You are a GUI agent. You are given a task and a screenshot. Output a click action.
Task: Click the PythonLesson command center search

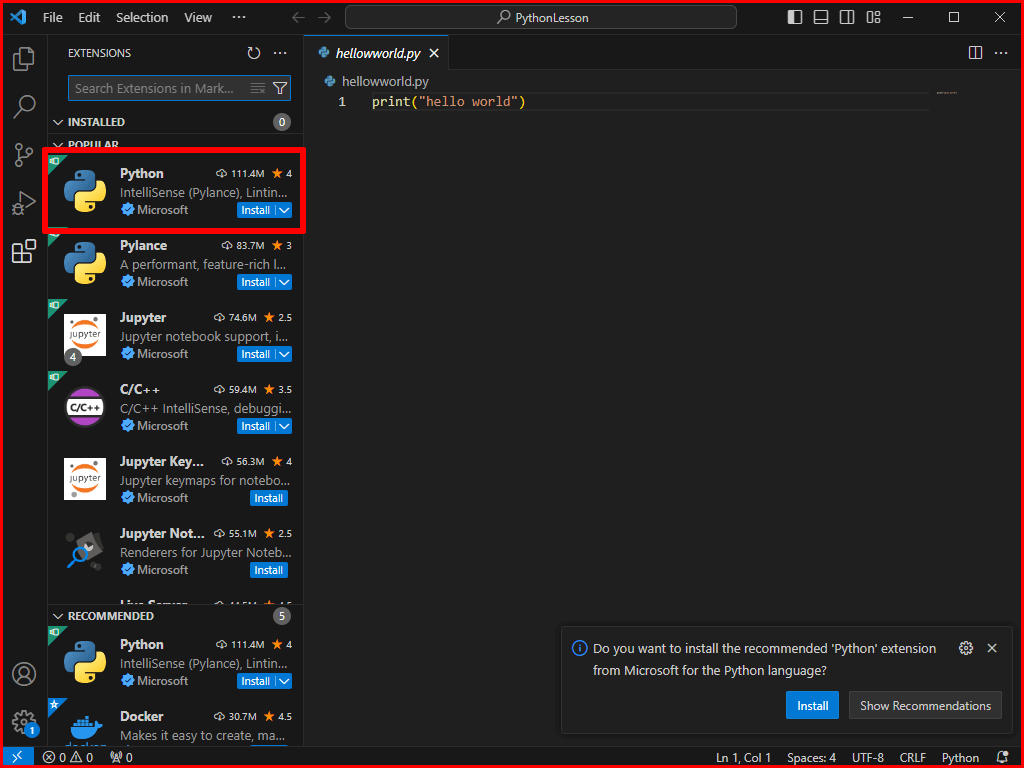(x=541, y=18)
